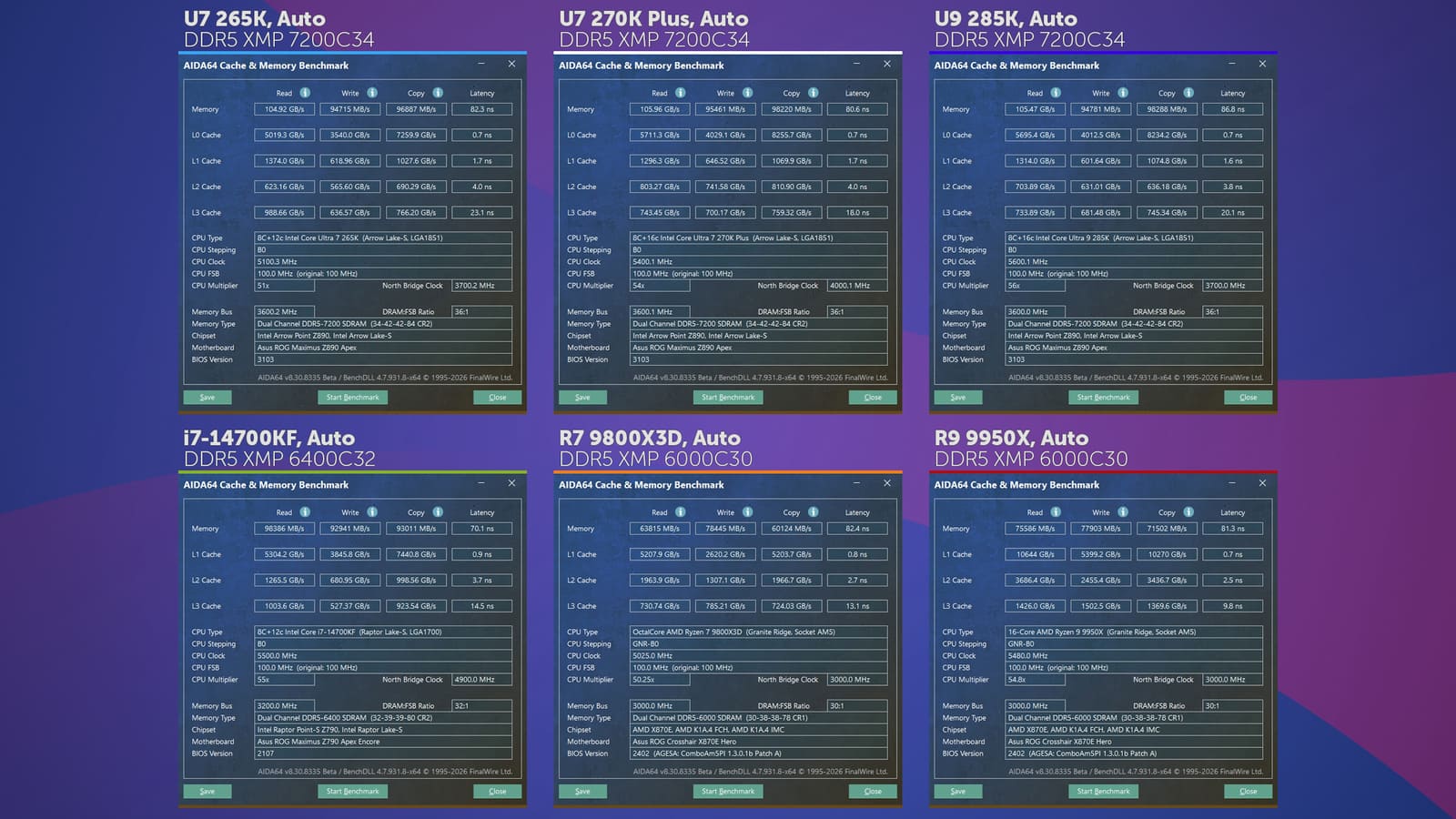Click the Close button in U7 265K window
Screen dimensions: 1456x819
(498, 398)
